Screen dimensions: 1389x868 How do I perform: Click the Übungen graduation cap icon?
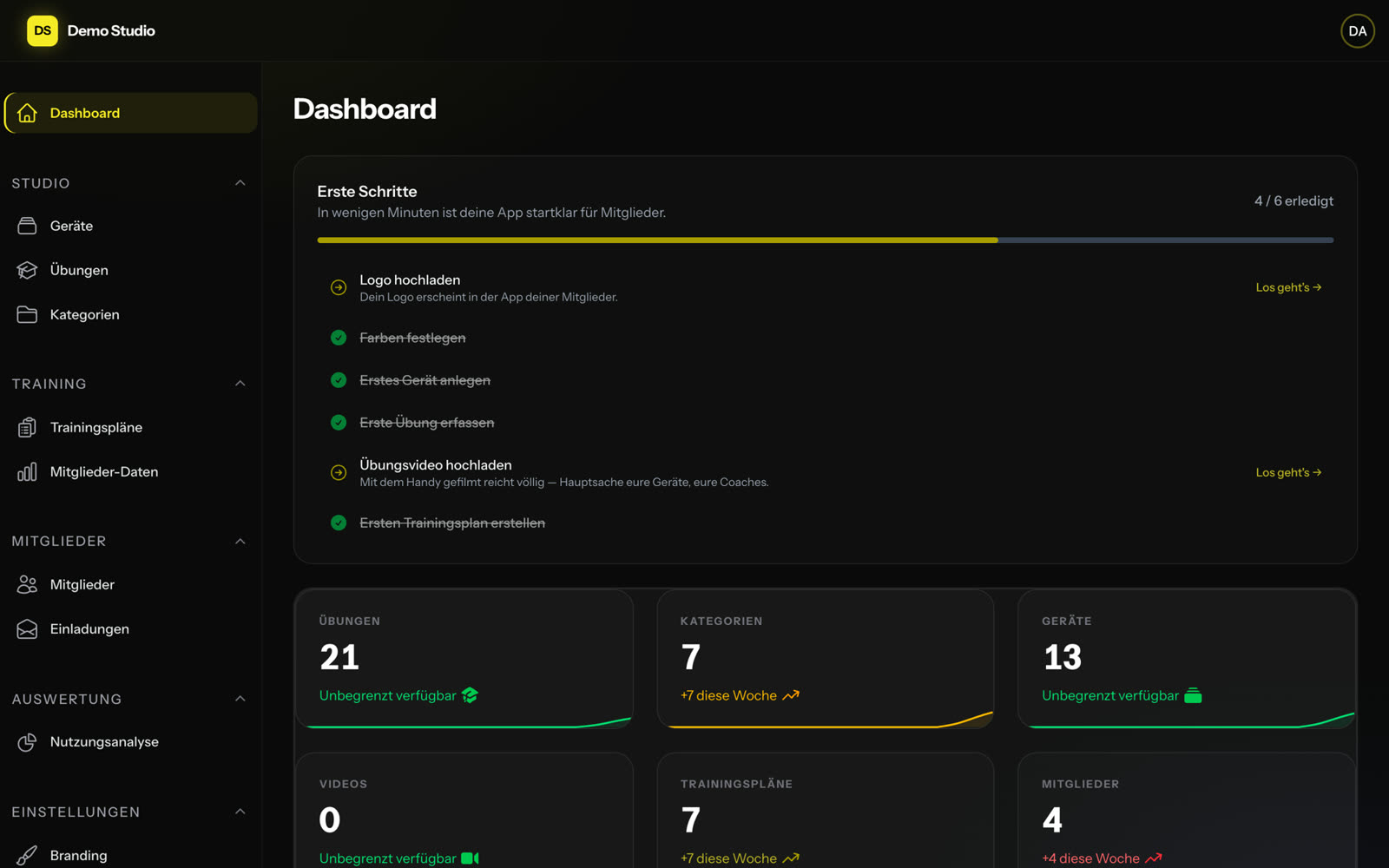pos(27,270)
